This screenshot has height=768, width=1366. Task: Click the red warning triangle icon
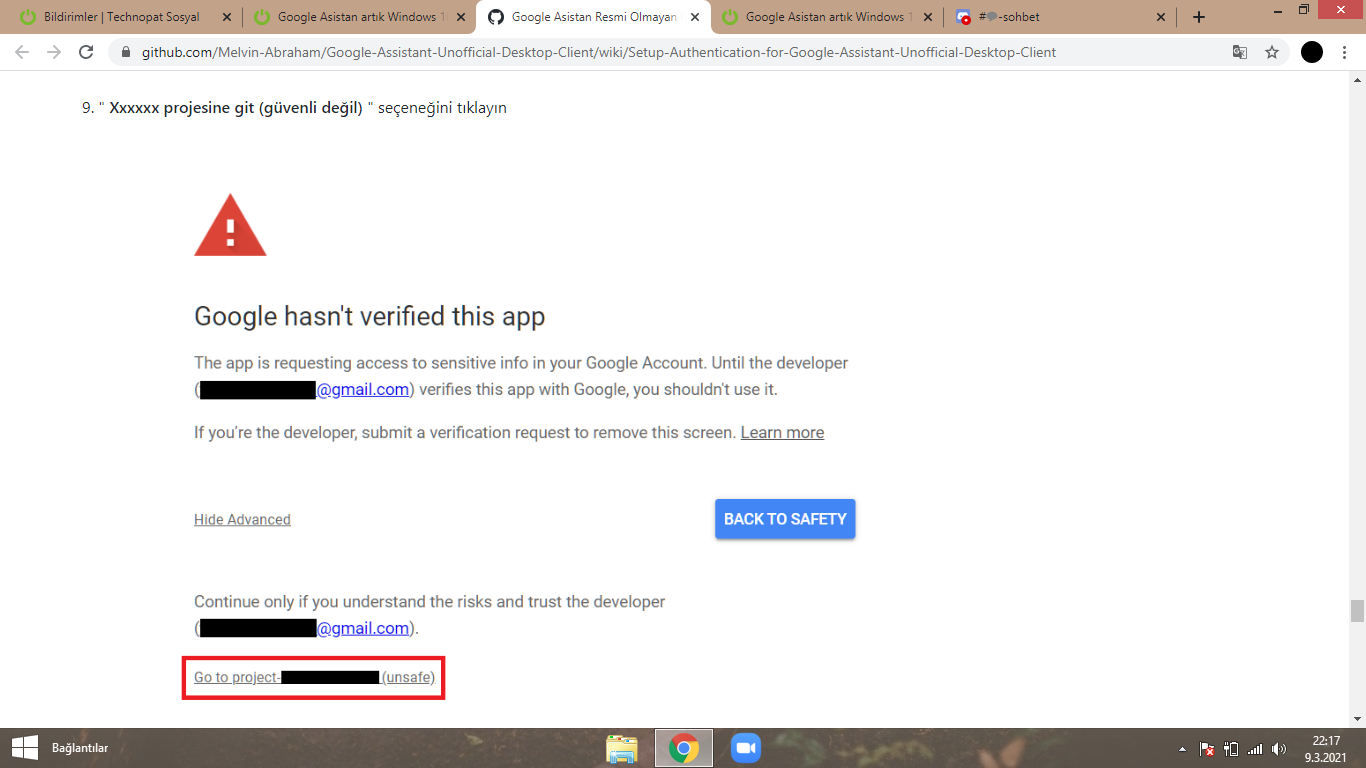230,225
